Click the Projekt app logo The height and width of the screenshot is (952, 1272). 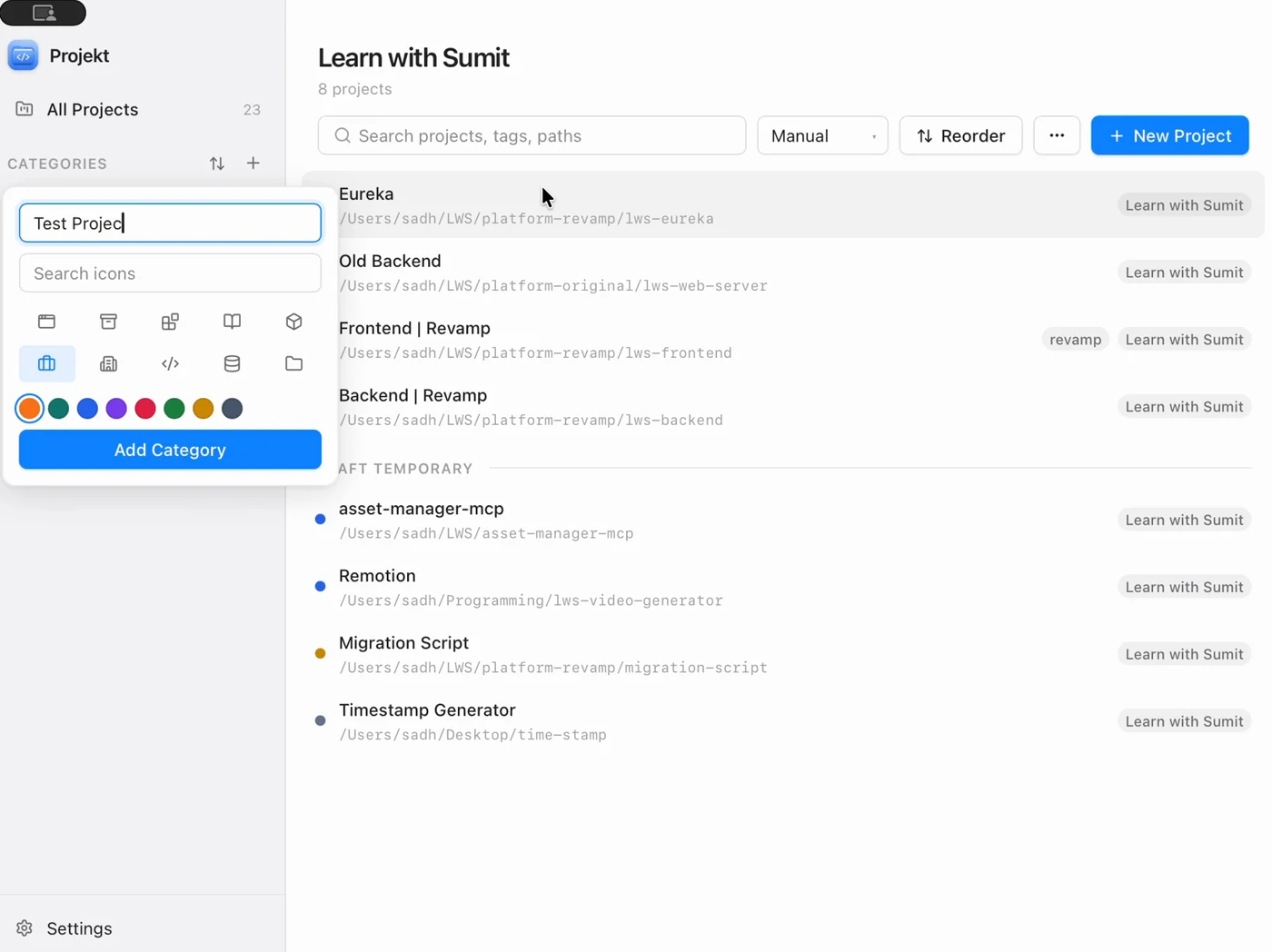23,55
